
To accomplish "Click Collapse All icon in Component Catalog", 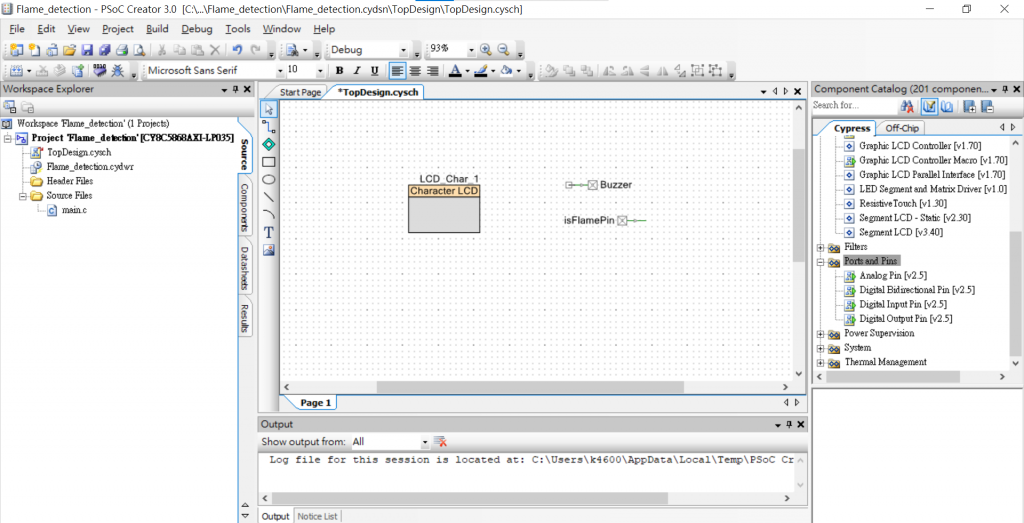I will click(x=987, y=106).
